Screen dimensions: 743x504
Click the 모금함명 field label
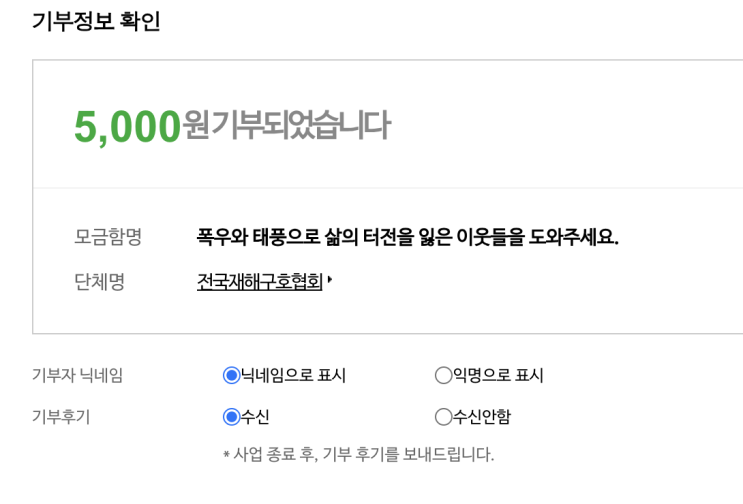pos(108,237)
